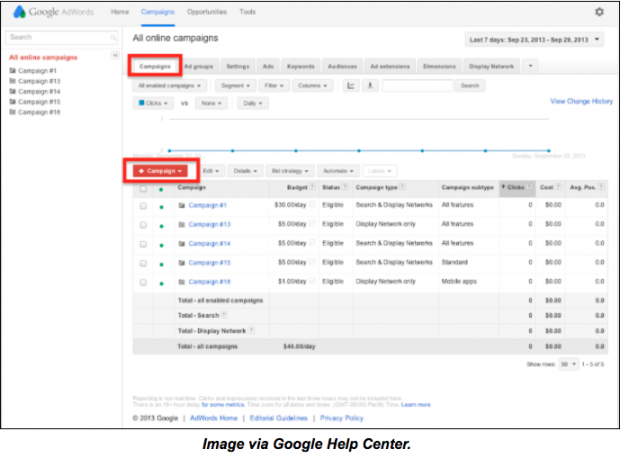
Task: Check the Campaign #13 row checkbox
Action: 144,225
